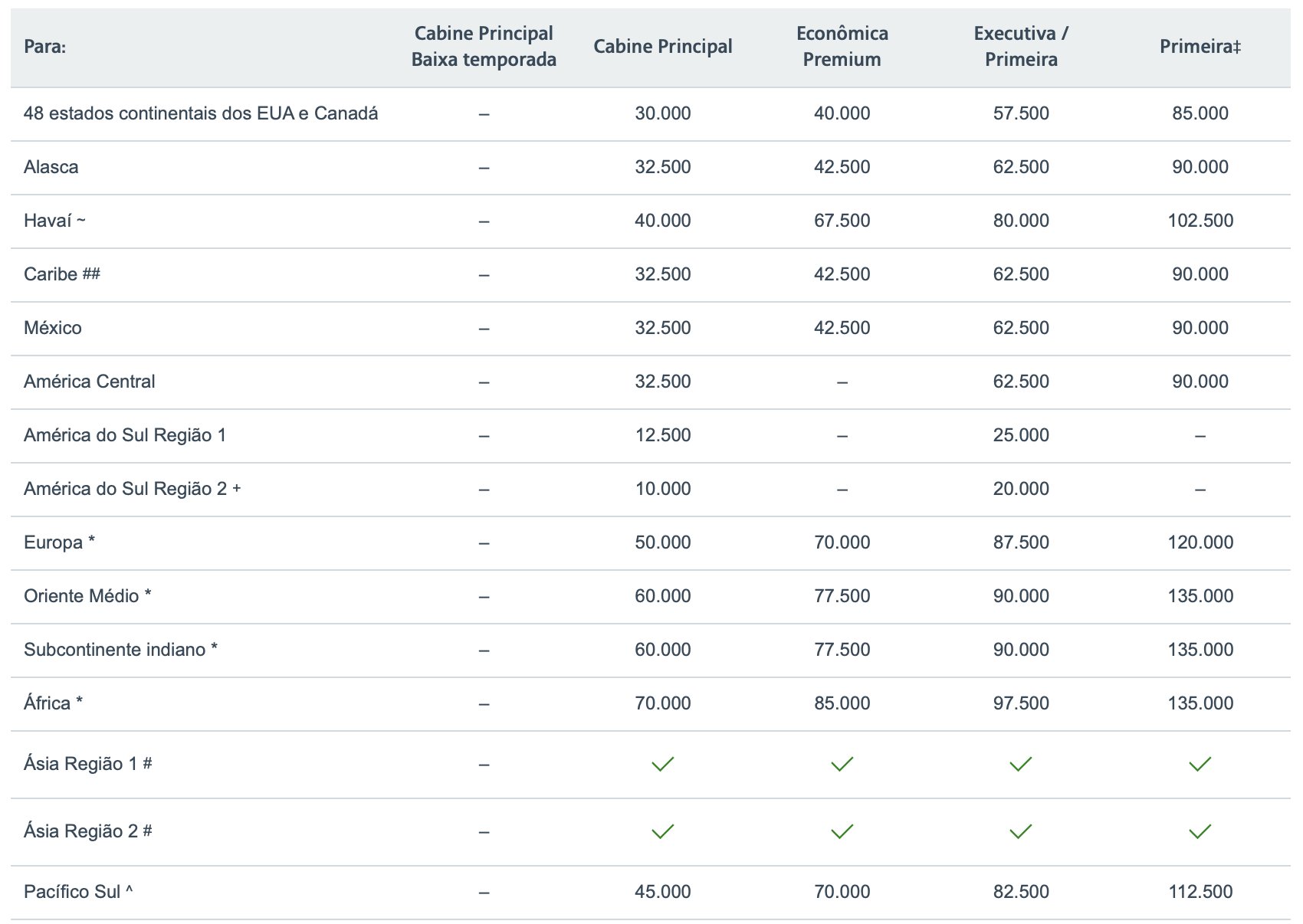The width and height of the screenshot is (1303, 924).
Task: Select the 'Alasca' row label
Action: (x=51, y=167)
